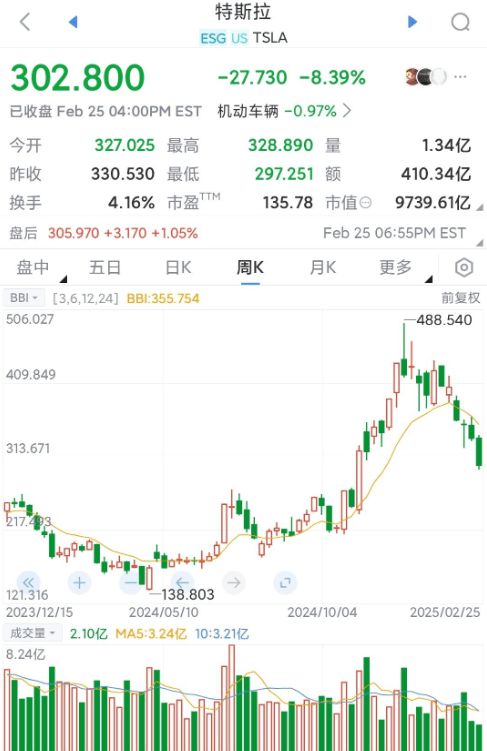The height and width of the screenshot is (751, 487).
Task: Select the 月K monthly chart tab
Action: click(323, 267)
